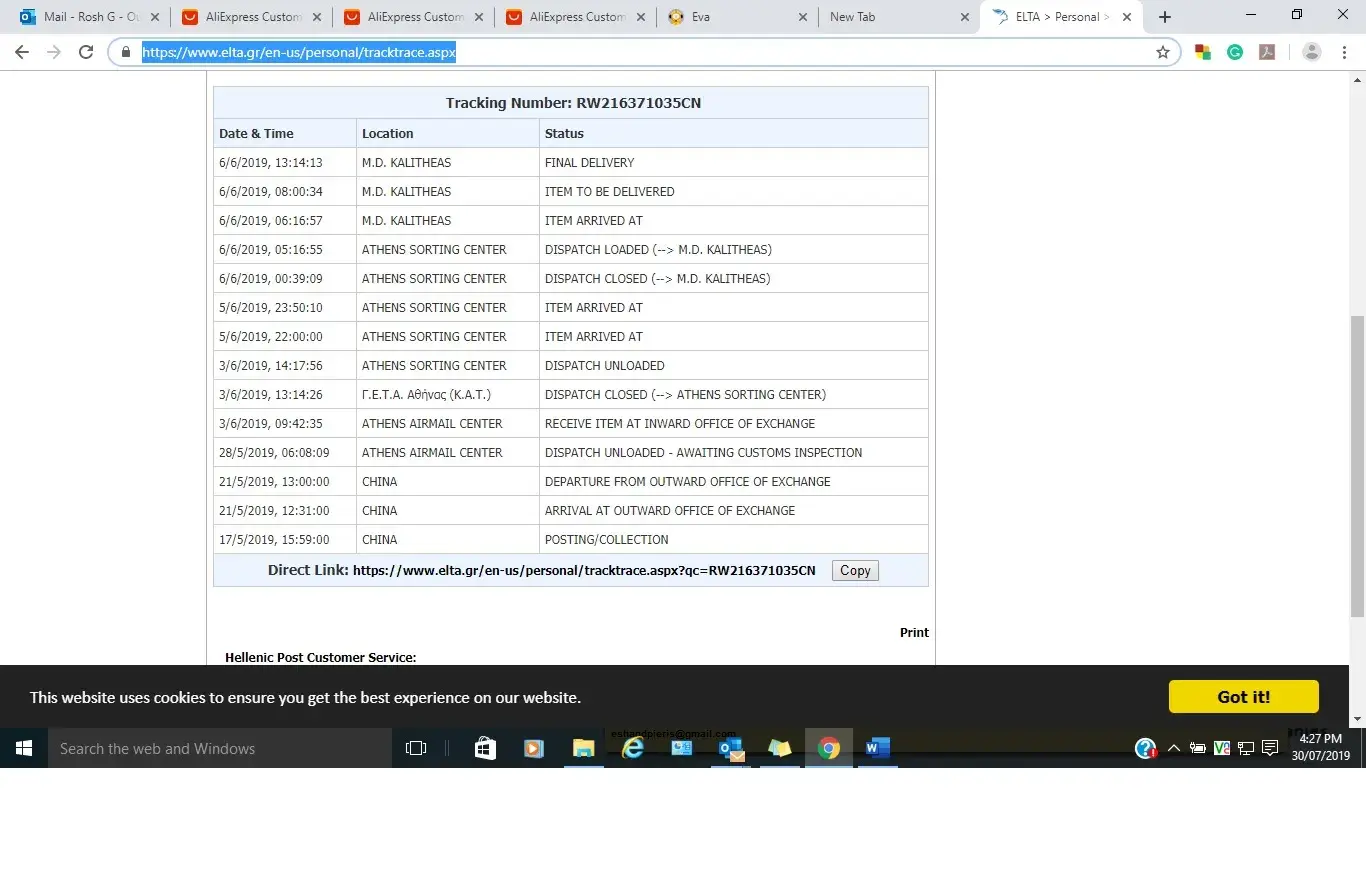Bookmark this page with the star icon

tap(1162, 52)
